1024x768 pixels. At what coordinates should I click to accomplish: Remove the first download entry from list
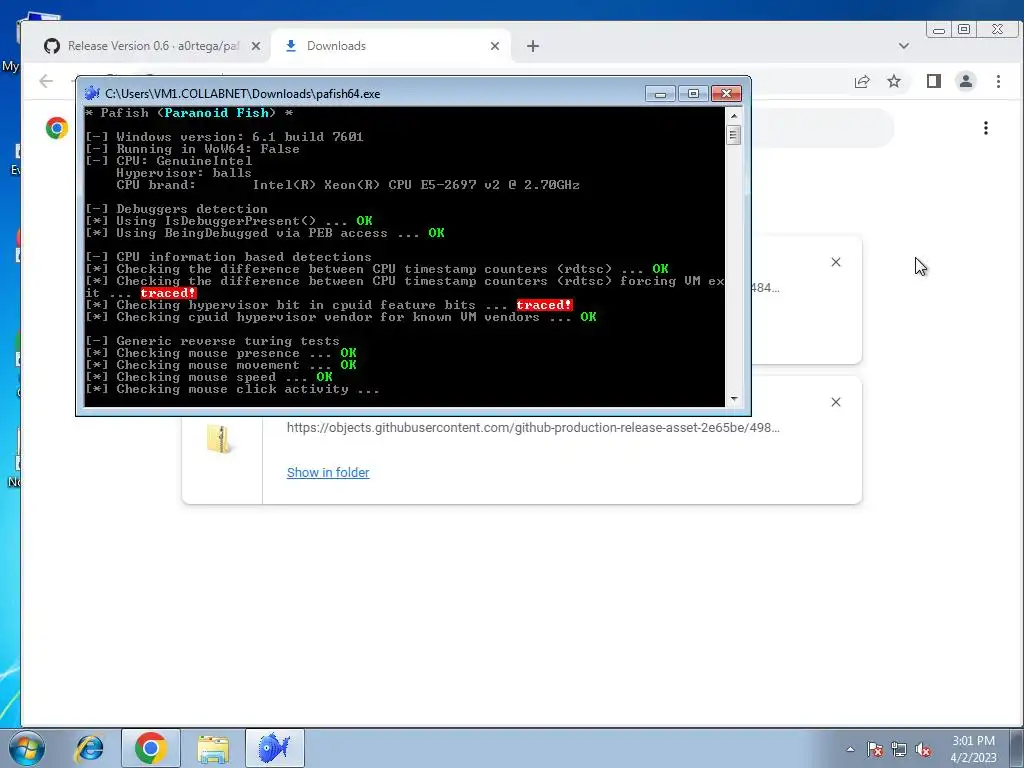836,262
